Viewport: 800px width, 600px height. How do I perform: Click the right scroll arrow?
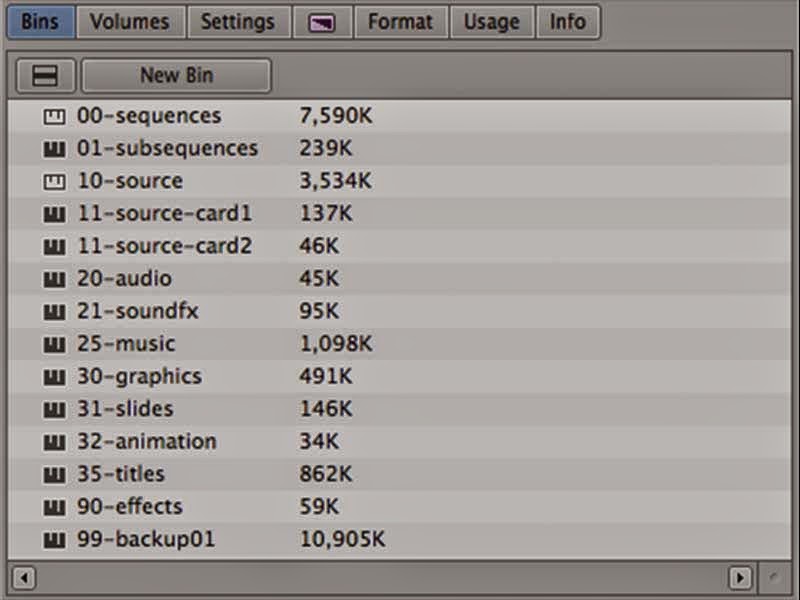click(x=740, y=577)
